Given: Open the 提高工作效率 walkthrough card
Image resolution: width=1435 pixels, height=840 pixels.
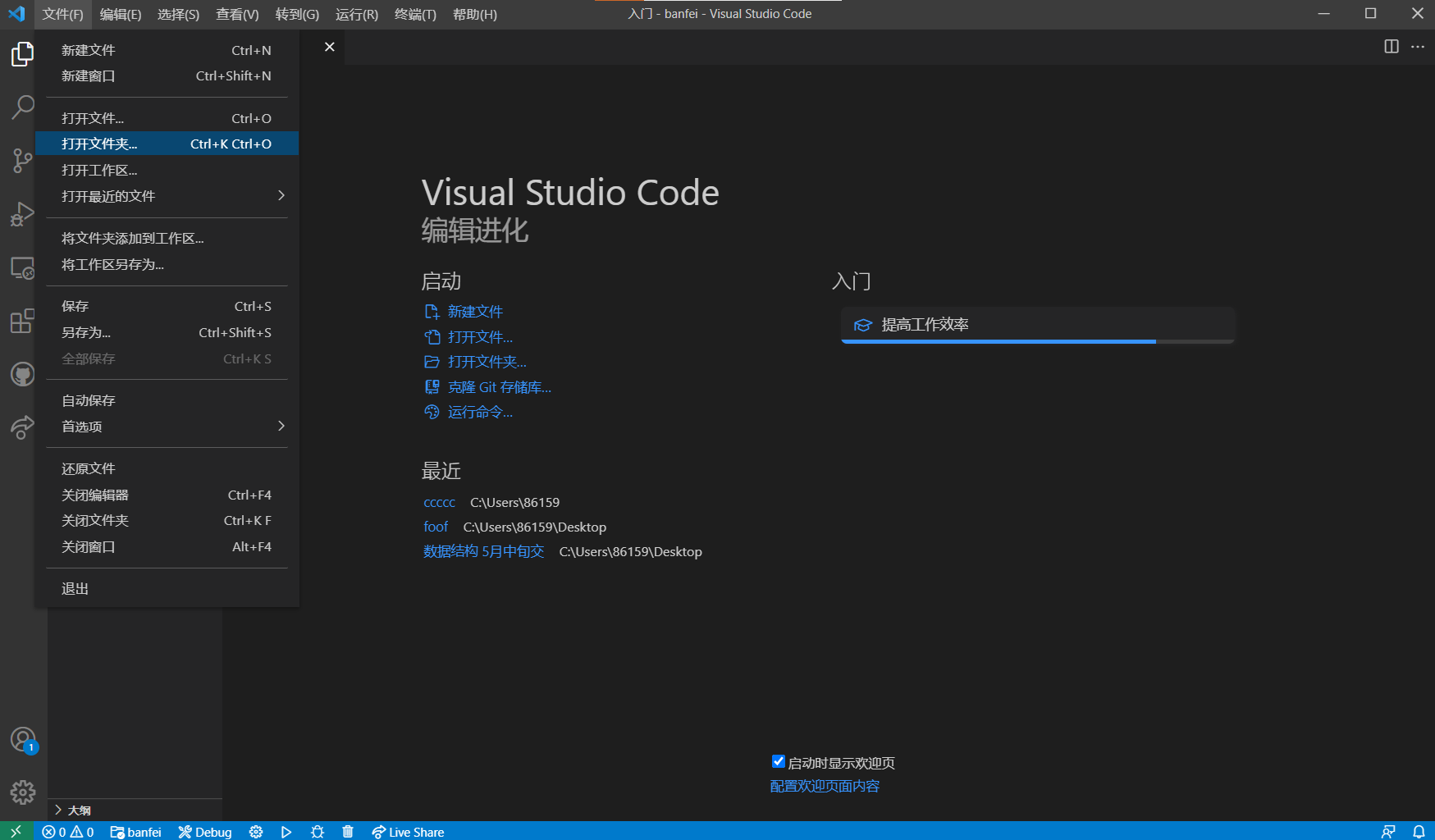Looking at the screenshot, I should [x=1038, y=325].
